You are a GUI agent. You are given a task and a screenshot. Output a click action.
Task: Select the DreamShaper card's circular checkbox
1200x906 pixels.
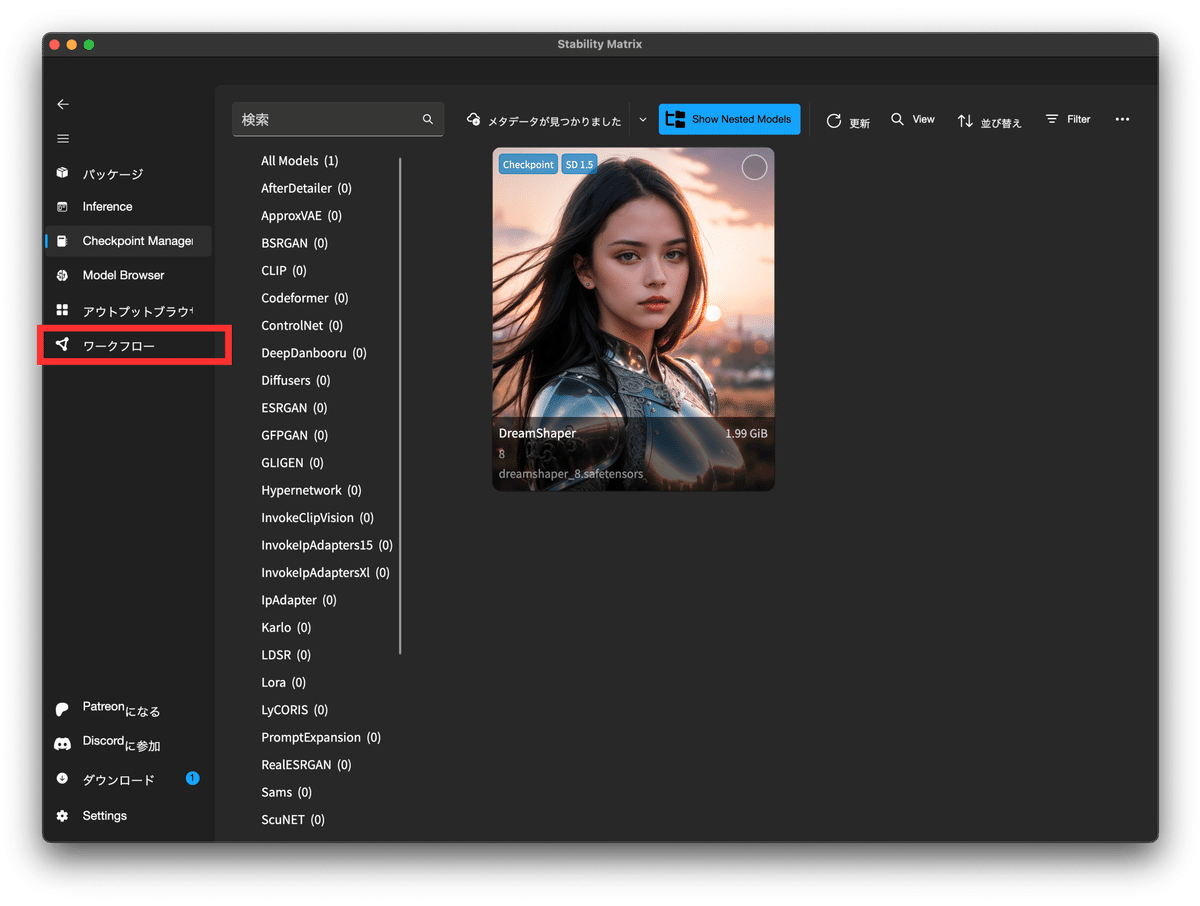tap(754, 167)
